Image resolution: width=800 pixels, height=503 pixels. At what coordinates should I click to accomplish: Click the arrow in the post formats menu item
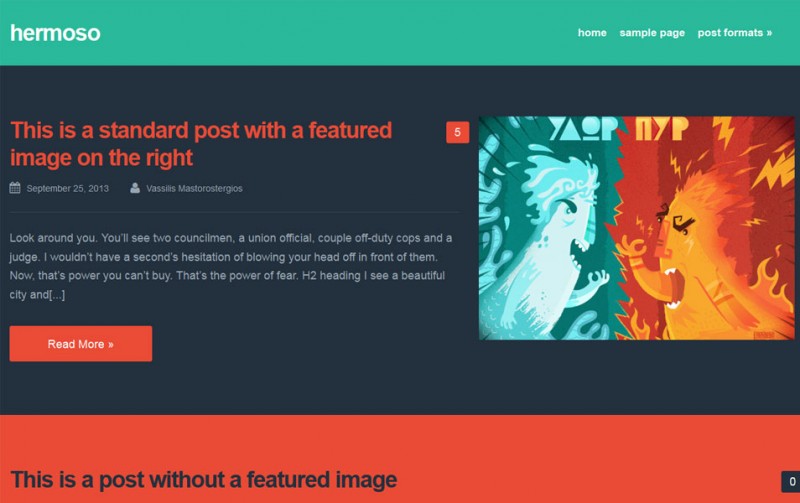point(769,33)
